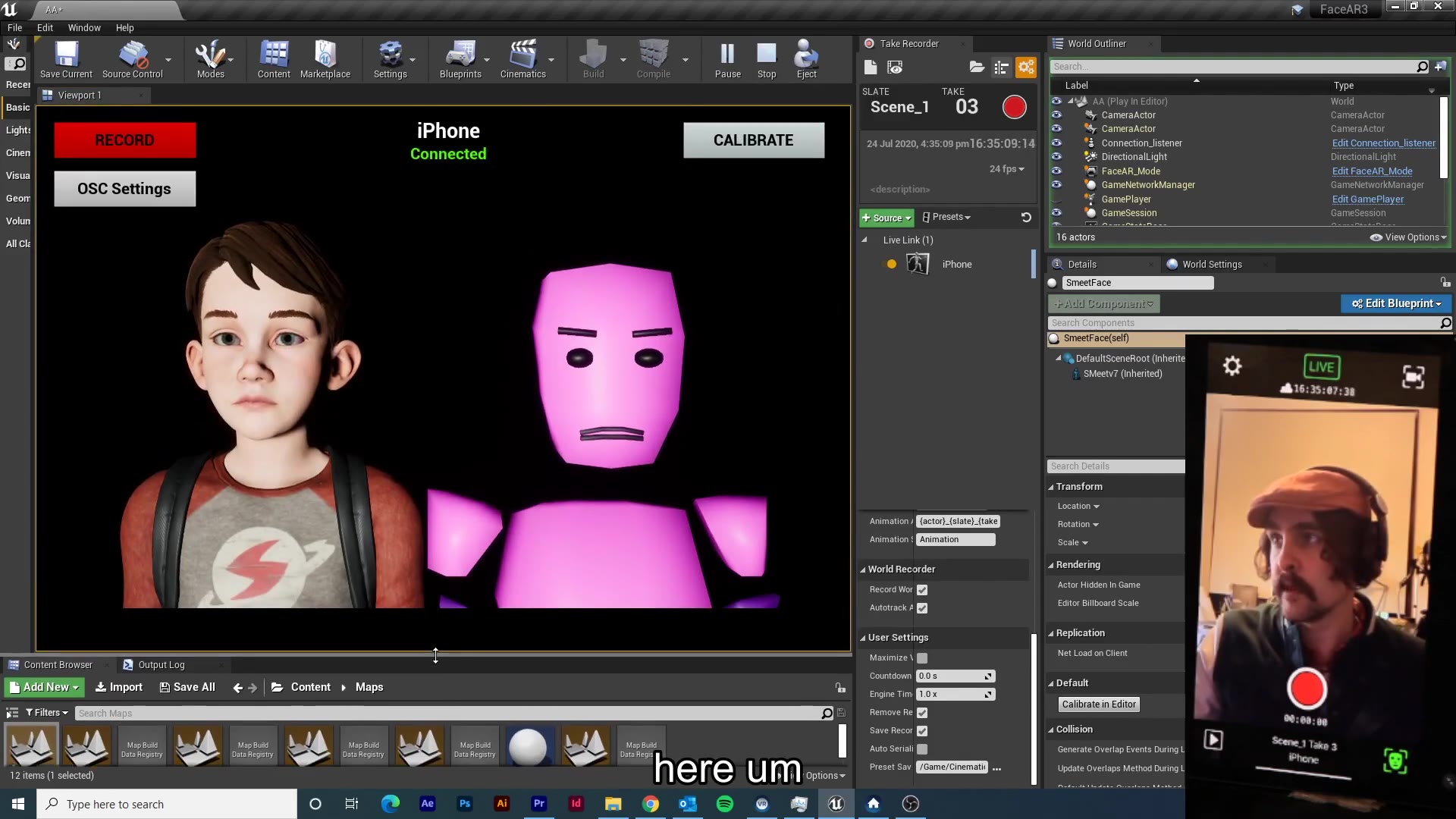1456x819 pixels.
Task: Click the Cinematics toolbar icon
Action: 523,59
